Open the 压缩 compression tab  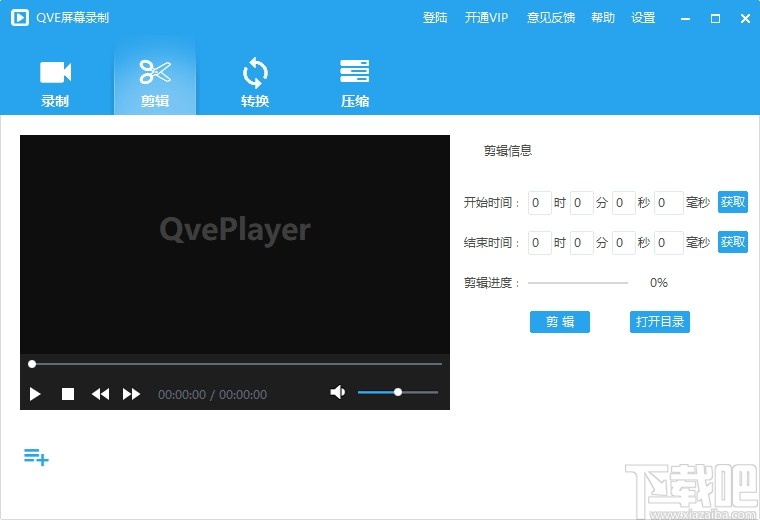(x=355, y=83)
